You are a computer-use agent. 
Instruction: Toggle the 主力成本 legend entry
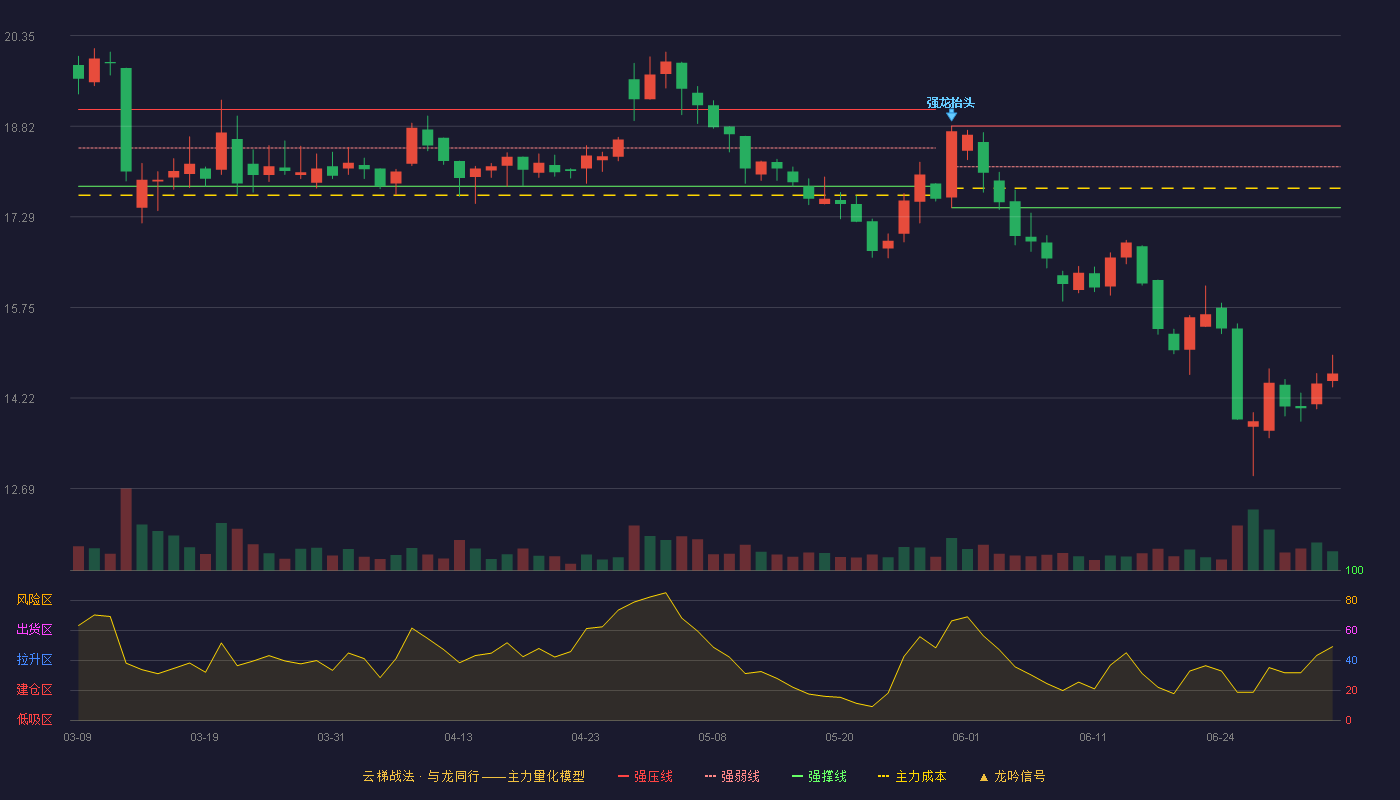click(x=912, y=776)
